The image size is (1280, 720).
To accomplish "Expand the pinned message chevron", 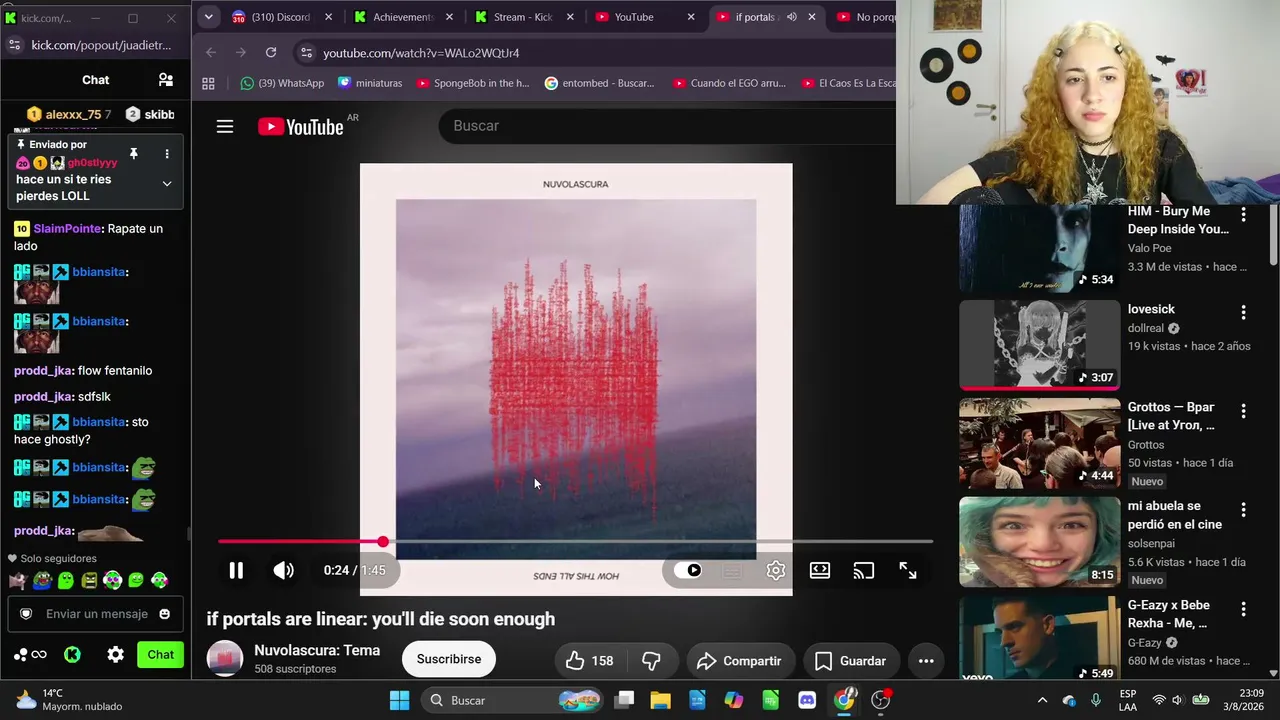I will (x=167, y=183).
